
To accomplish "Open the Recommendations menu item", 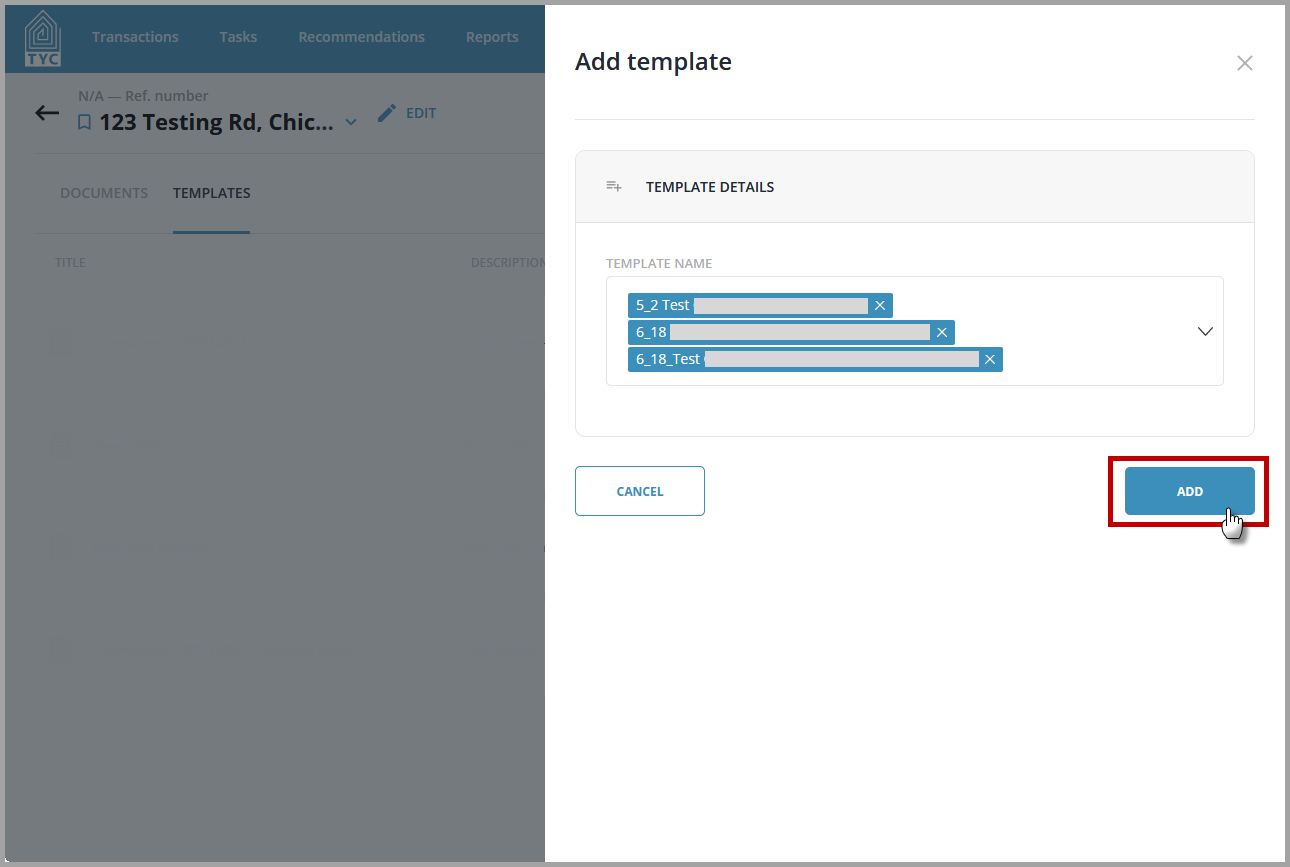I will (361, 37).
